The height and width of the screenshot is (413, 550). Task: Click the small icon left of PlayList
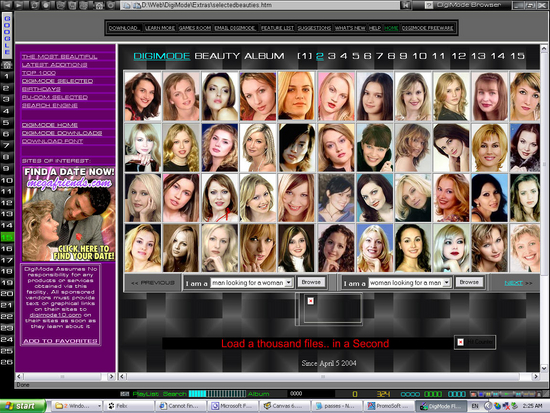click(125, 394)
